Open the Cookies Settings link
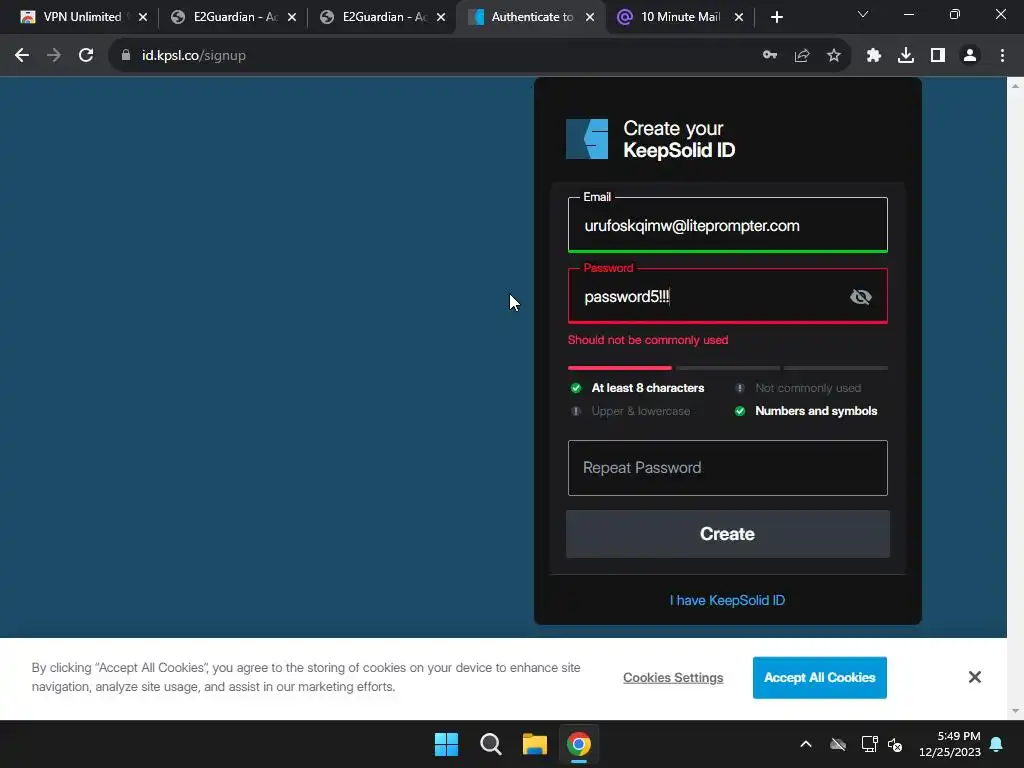 click(x=673, y=677)
